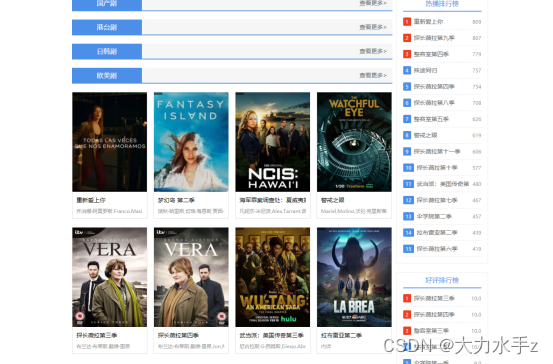The image size is (553, 364).
Task: Select the 日韩剧 category tab
Action: [x=107, y=51]
